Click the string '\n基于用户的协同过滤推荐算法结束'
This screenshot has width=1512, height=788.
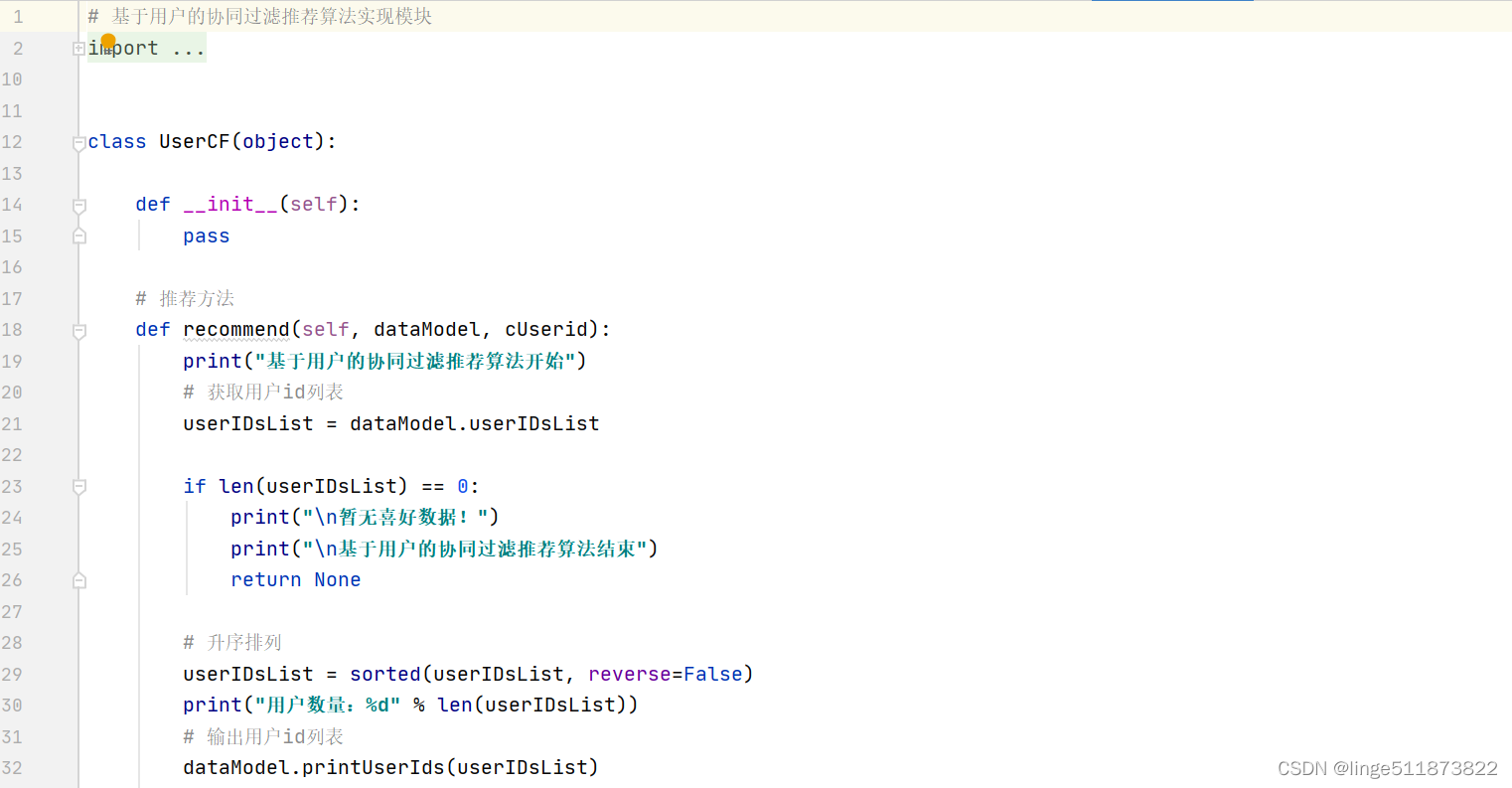coord(475,550)
